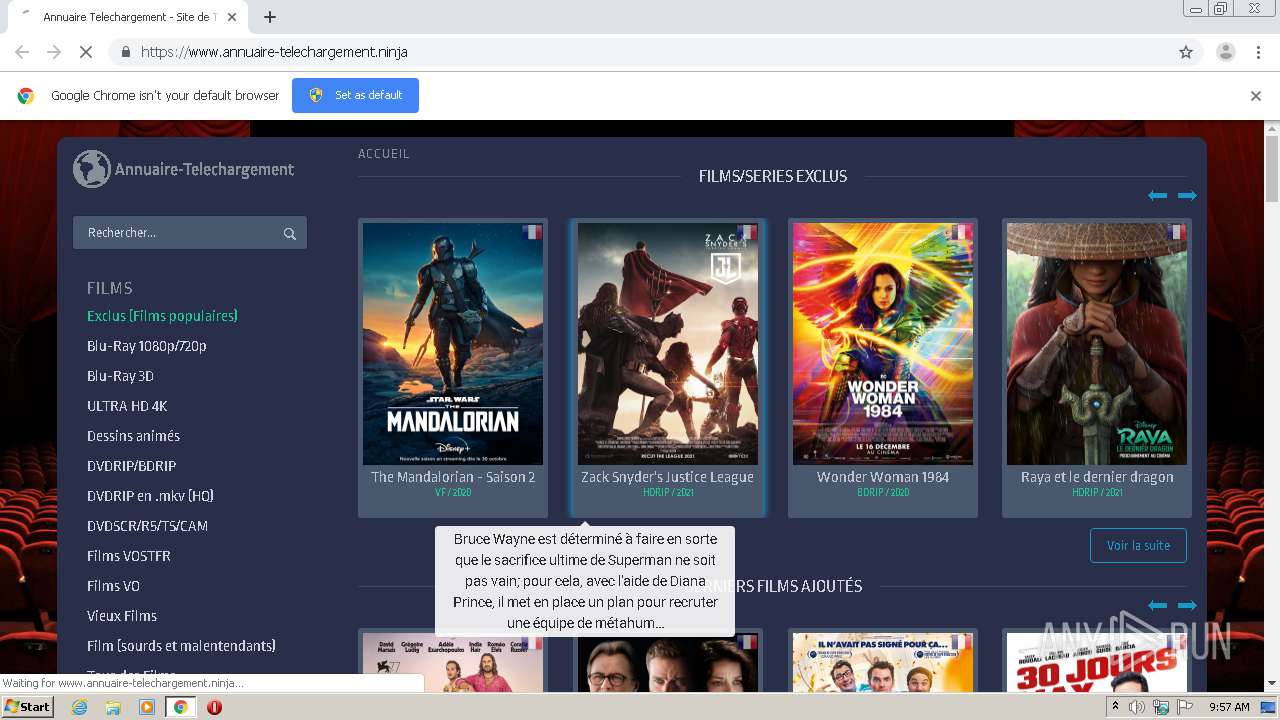Open DVDRIP/BDRIP category
This screenshot has height=720, width=1280.
point(131,466)
